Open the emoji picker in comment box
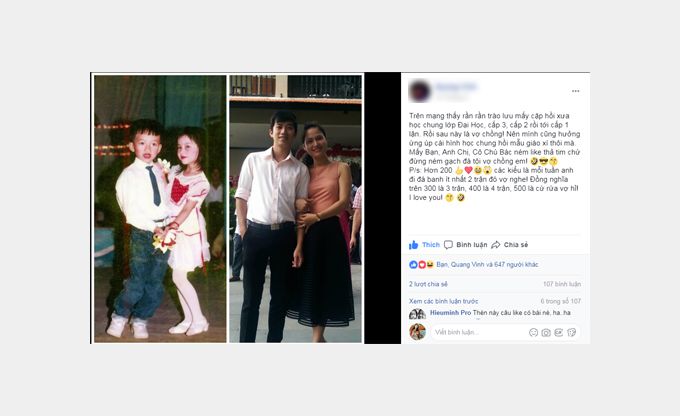This screenshot has width=680, height=416. tap(533, 332)
